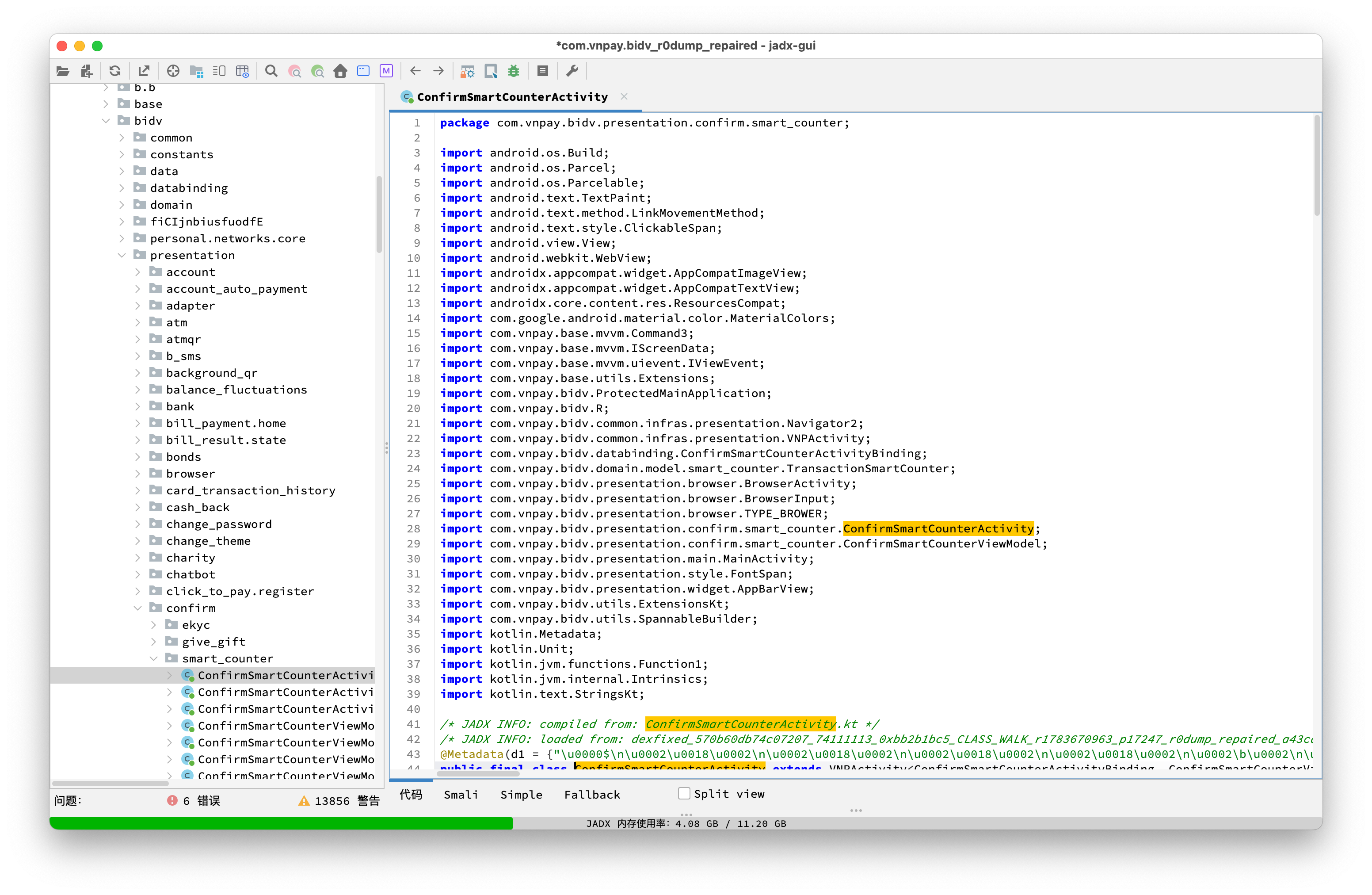Expand the common package
Image resolution: width=1372 pixels, height=895 pixels.
[122, 137]
